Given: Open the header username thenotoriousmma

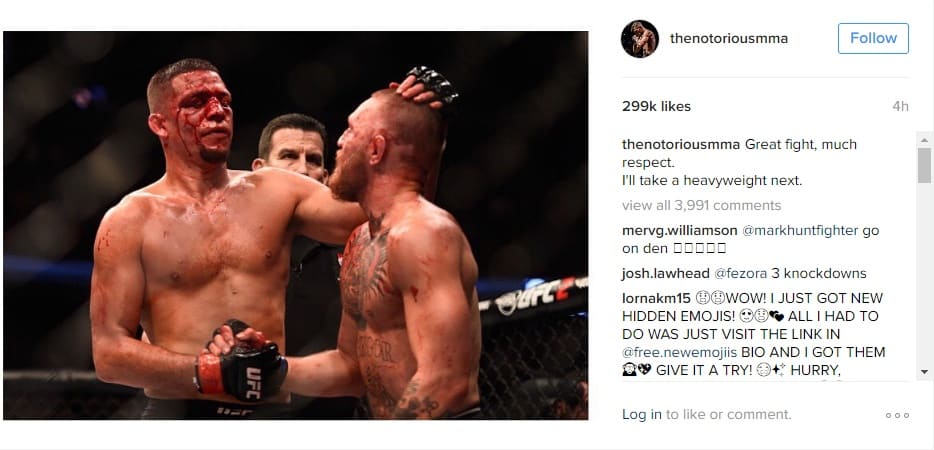Looking at the screenshot, I should [728, 39].
